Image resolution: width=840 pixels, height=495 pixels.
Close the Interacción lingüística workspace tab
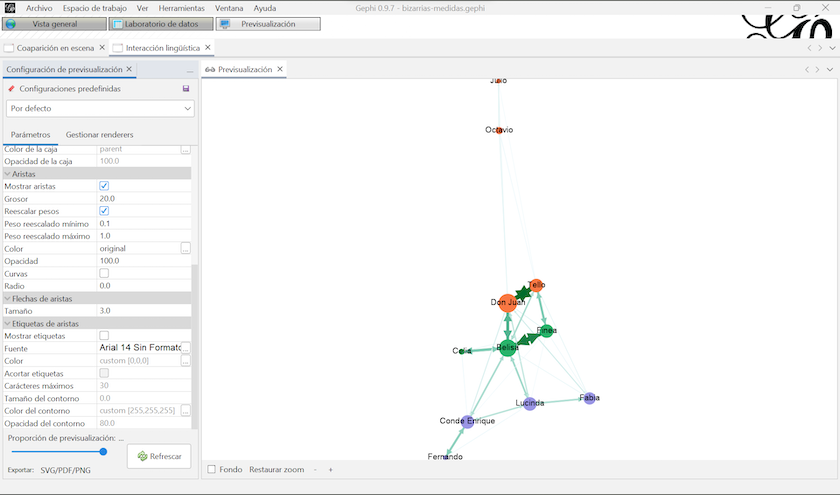208,47
